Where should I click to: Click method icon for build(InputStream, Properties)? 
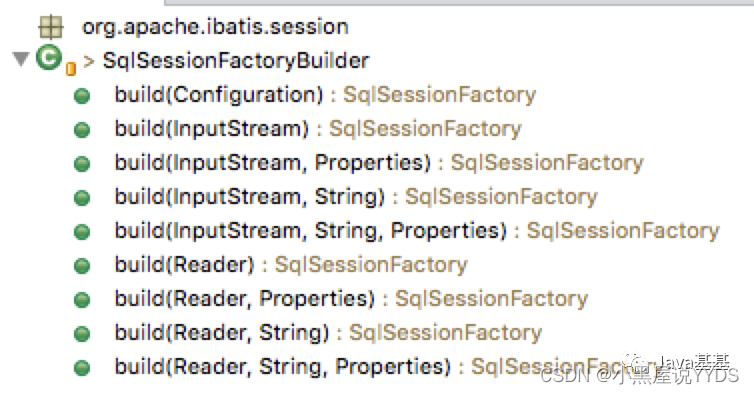[x=82, y=164]
